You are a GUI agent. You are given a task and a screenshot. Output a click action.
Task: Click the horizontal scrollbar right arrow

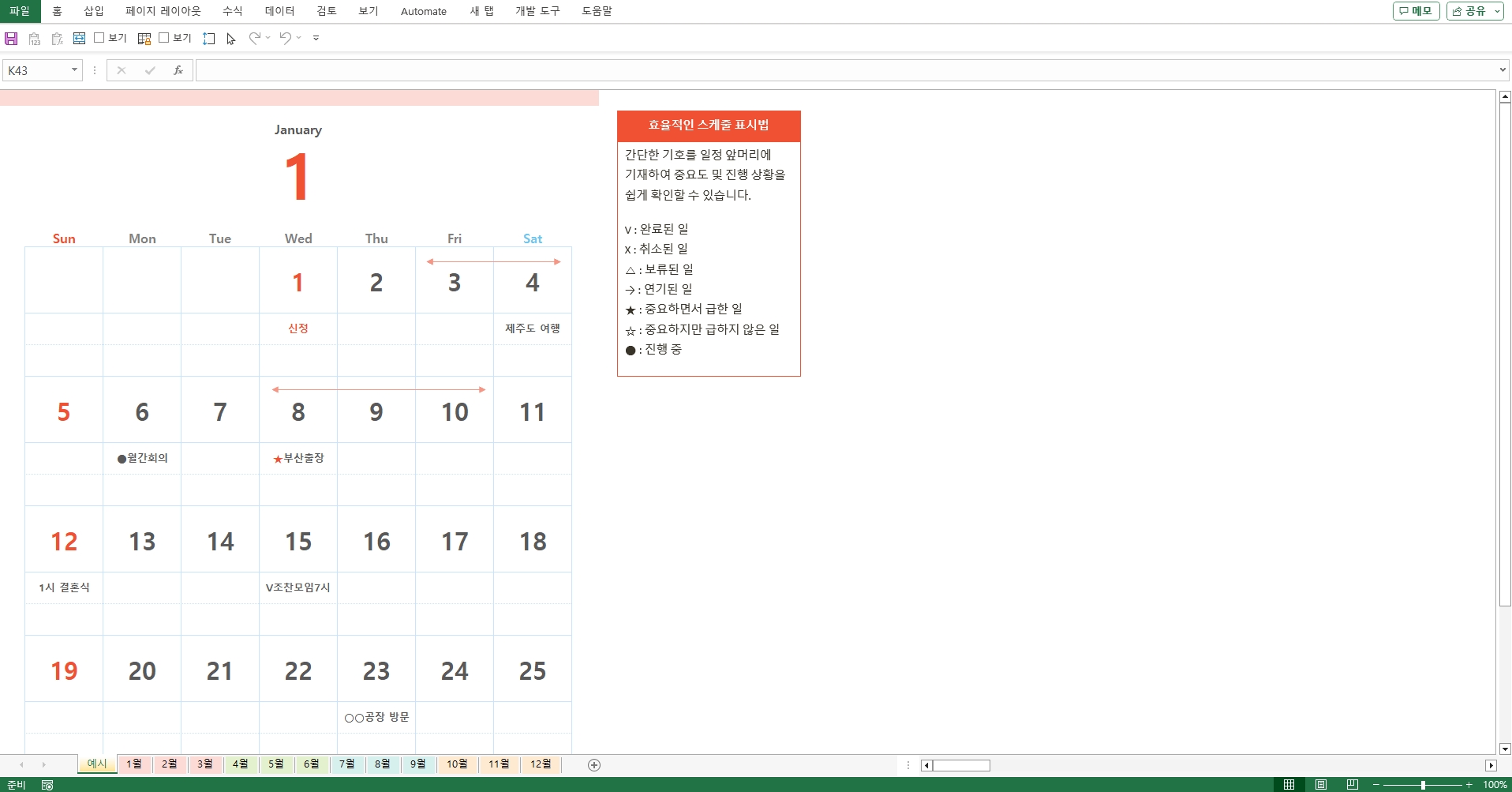click(1491, 765)
